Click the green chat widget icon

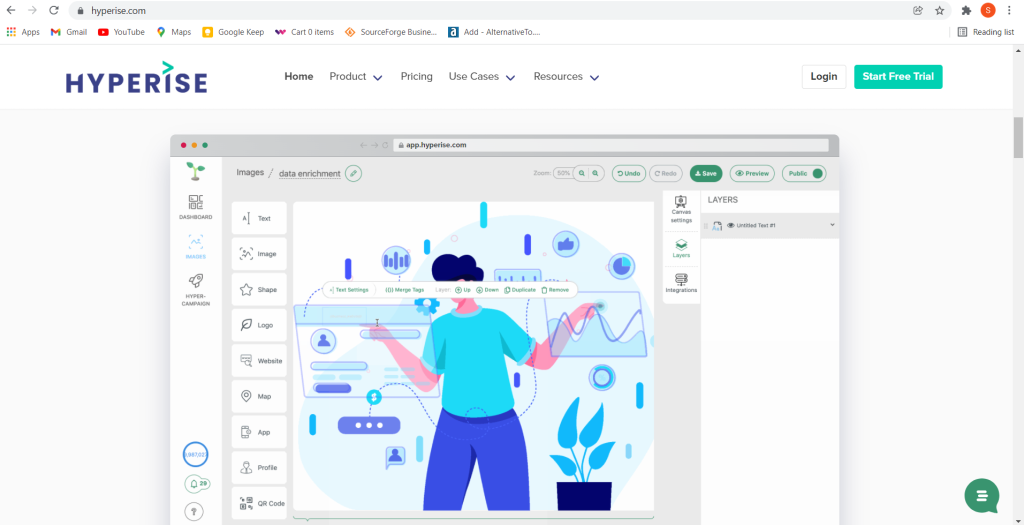(981, 495)
